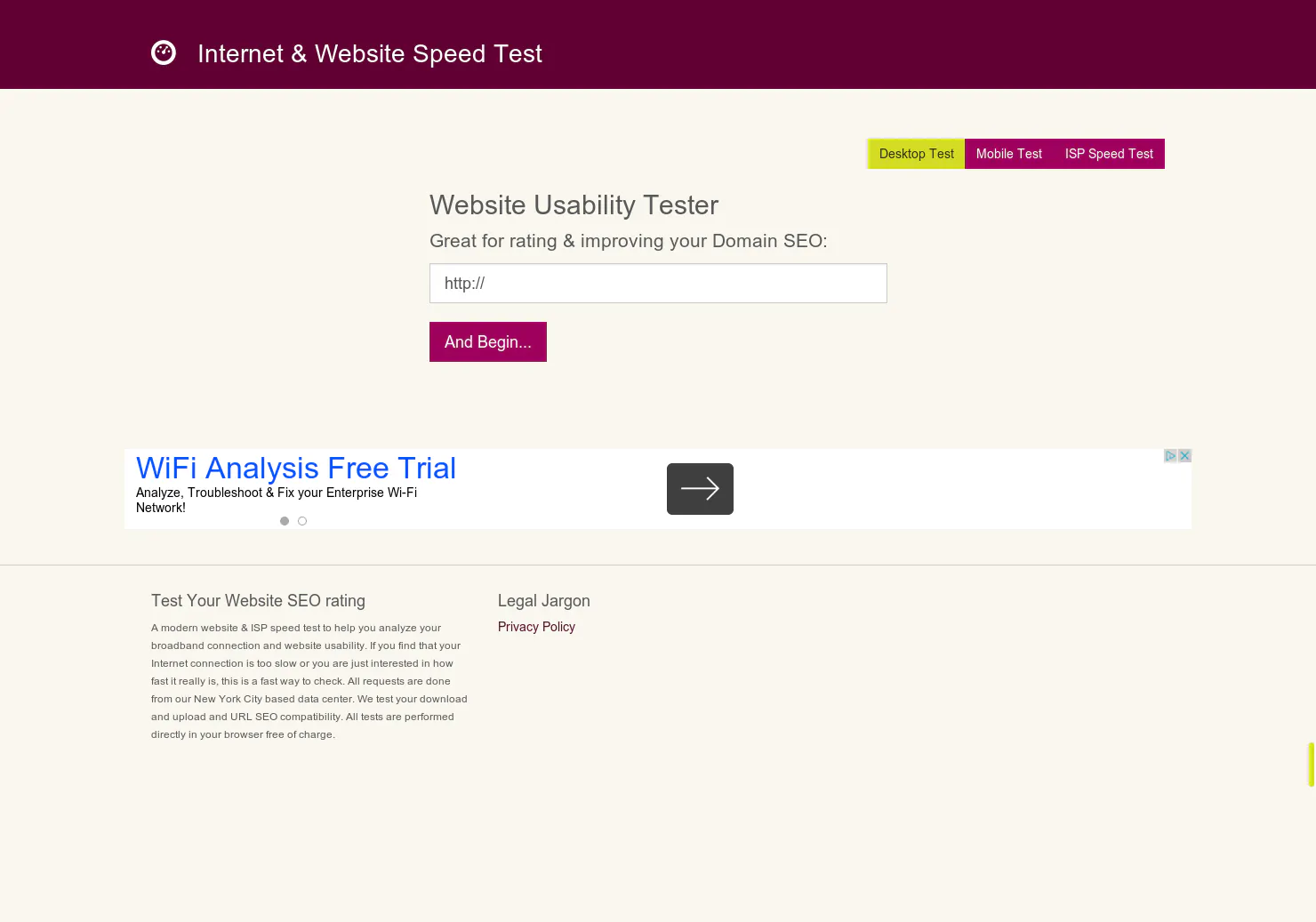Select the second ad carousel dot
The width and height of the screenshot is (1316, 922).
tap(302, 521)
